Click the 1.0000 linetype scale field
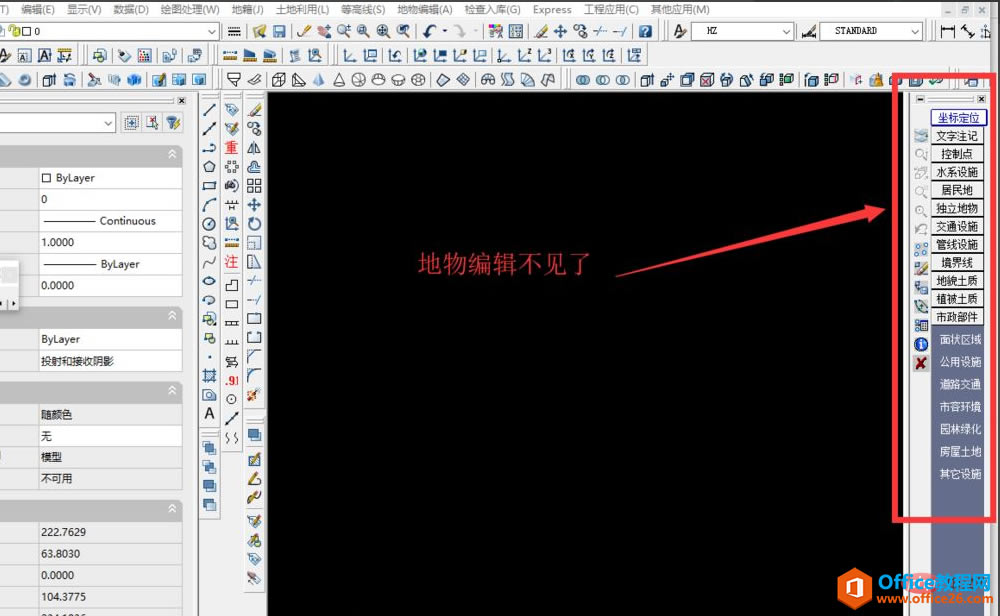Screen dimensions: 1000x616 (x=110, y=242)
